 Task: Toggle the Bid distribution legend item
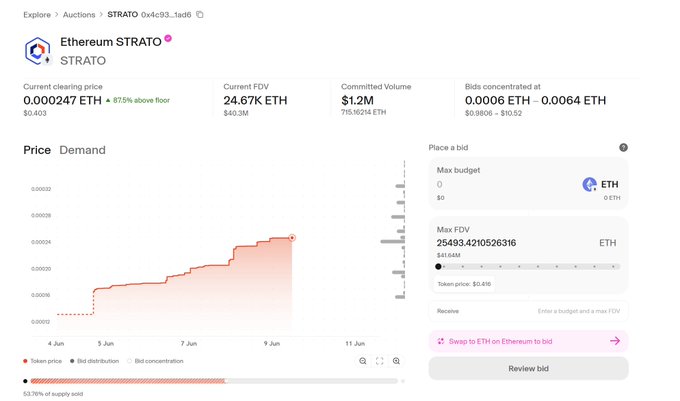tap(94, 361)
